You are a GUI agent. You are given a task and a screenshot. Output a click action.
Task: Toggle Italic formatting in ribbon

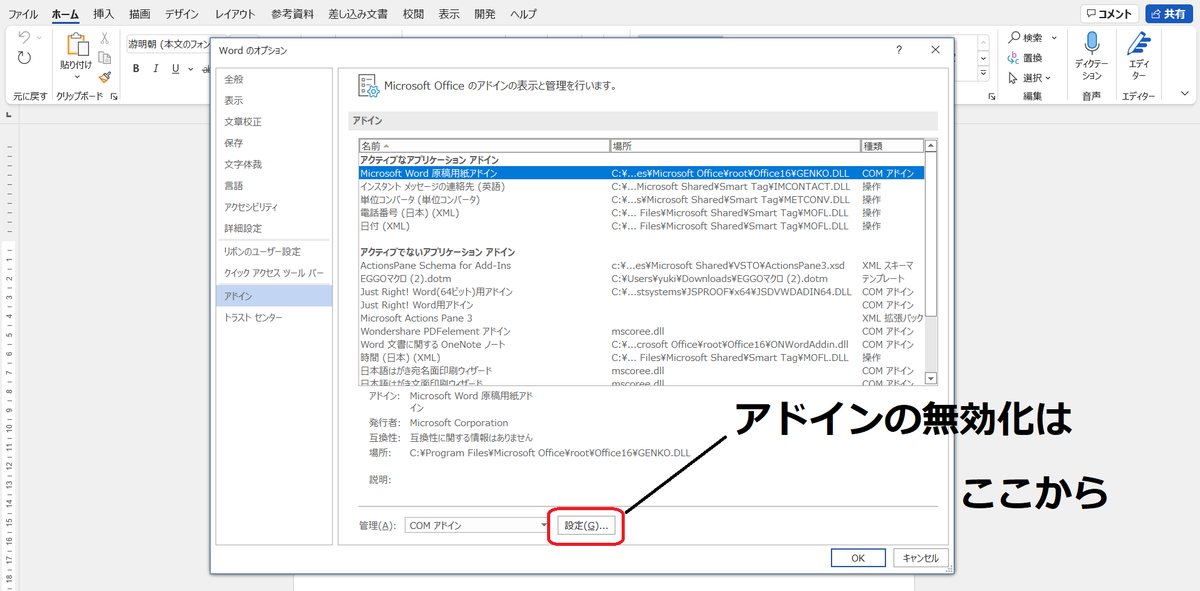(x=155, y=69)
